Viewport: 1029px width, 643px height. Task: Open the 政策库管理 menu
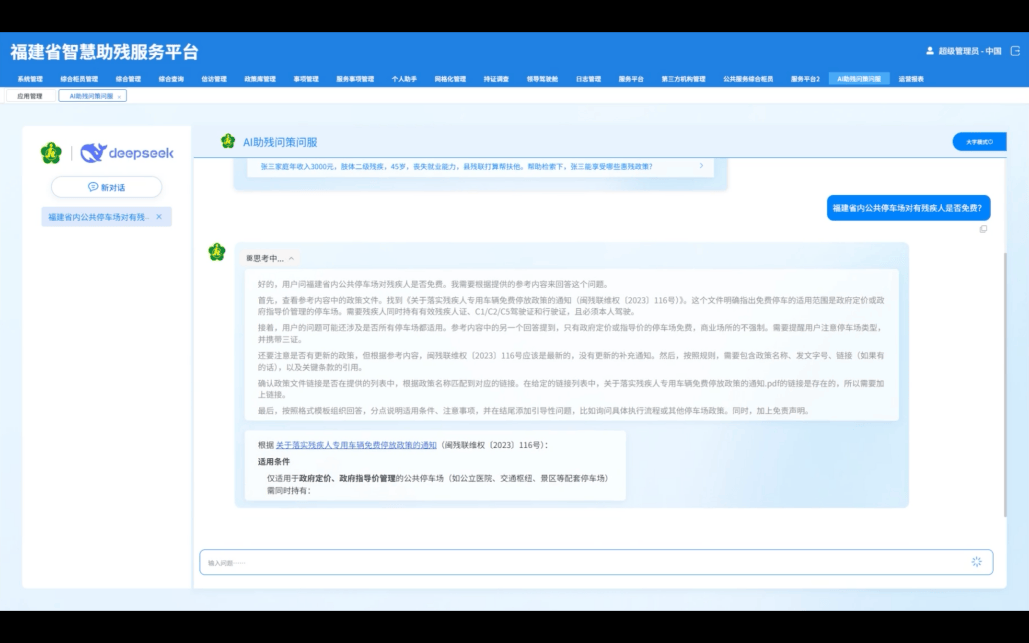point(260,79)
